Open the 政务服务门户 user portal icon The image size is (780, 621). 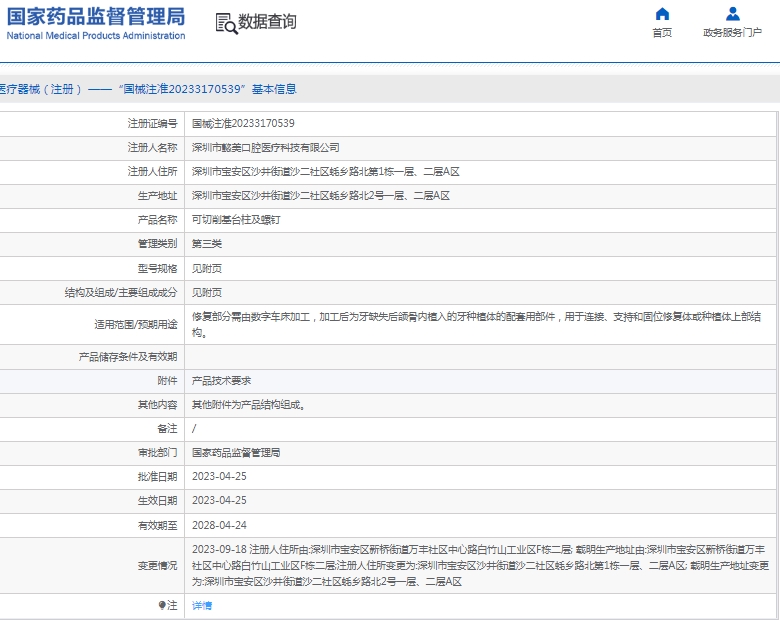[x=732, y=13]
